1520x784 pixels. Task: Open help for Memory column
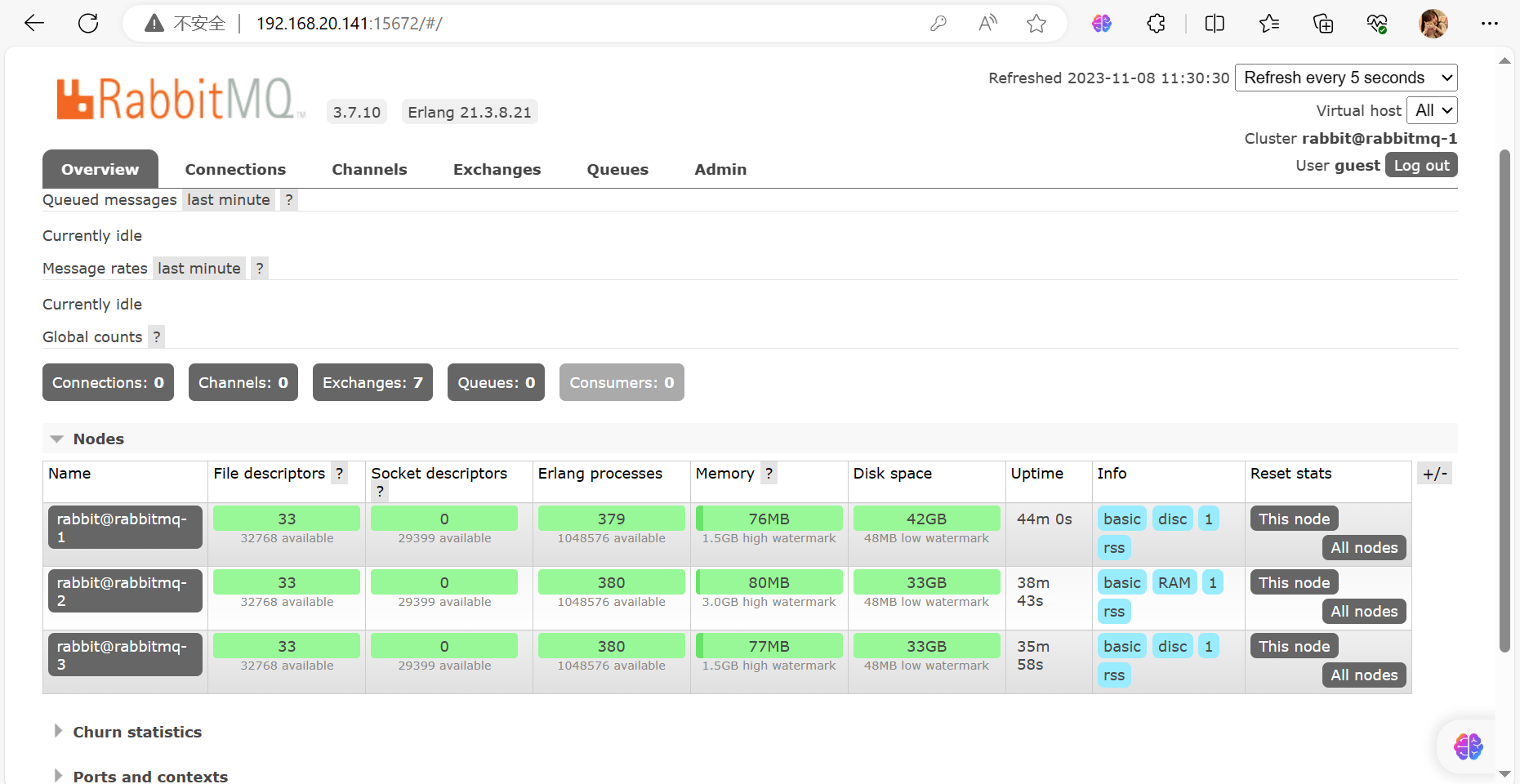pos(769,474)
